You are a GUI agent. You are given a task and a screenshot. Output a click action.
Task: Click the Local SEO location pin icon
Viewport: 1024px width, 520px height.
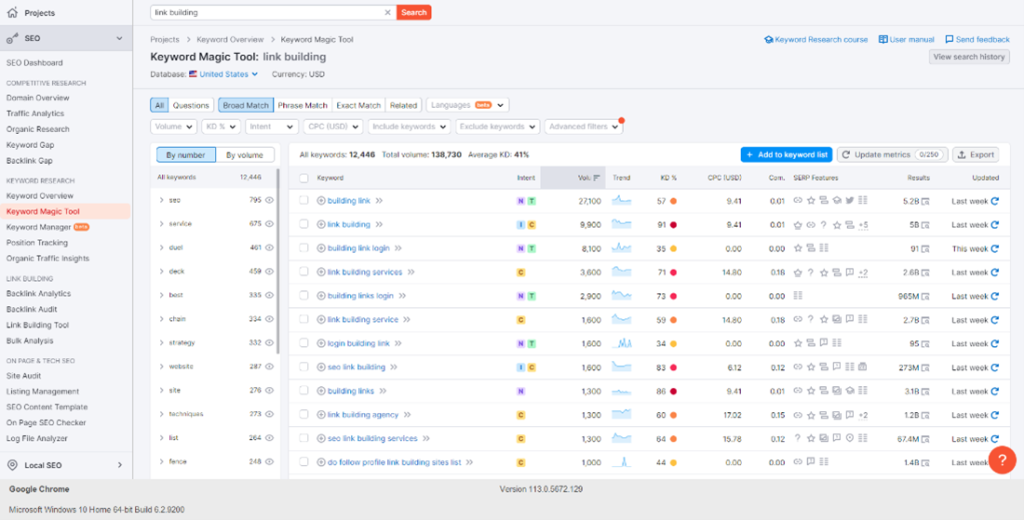[12, 465]
